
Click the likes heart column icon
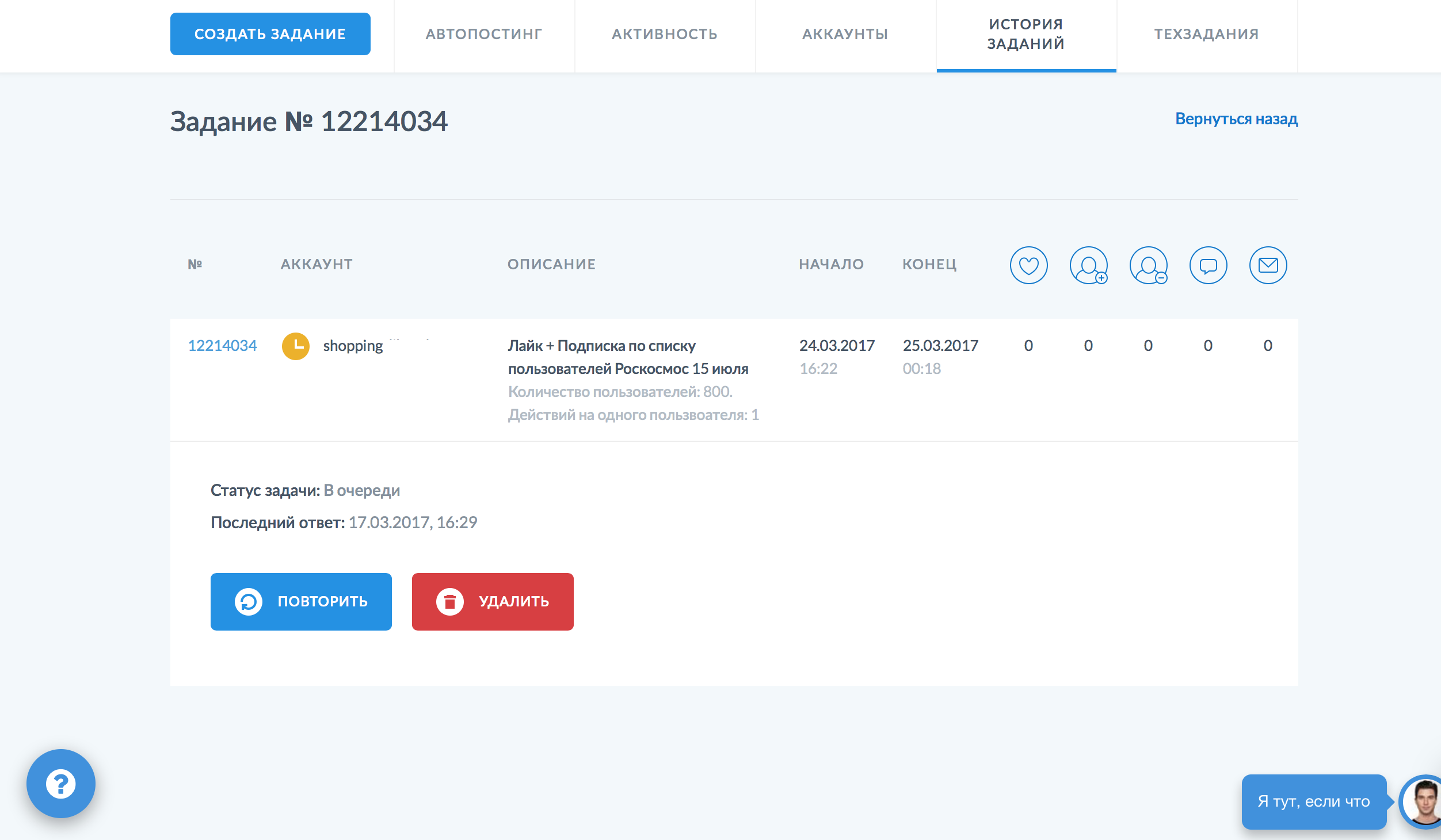point(1028,265)
